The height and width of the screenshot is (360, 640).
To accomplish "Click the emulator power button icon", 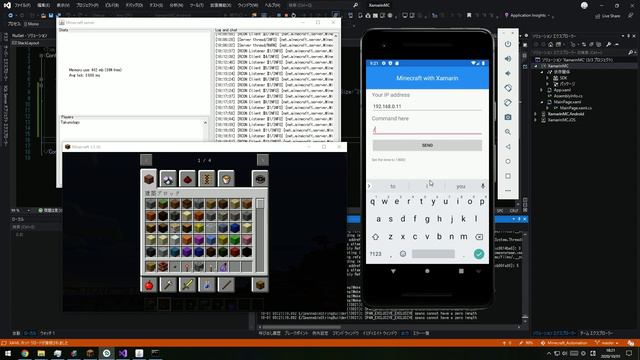I will [x=508, y=44].
